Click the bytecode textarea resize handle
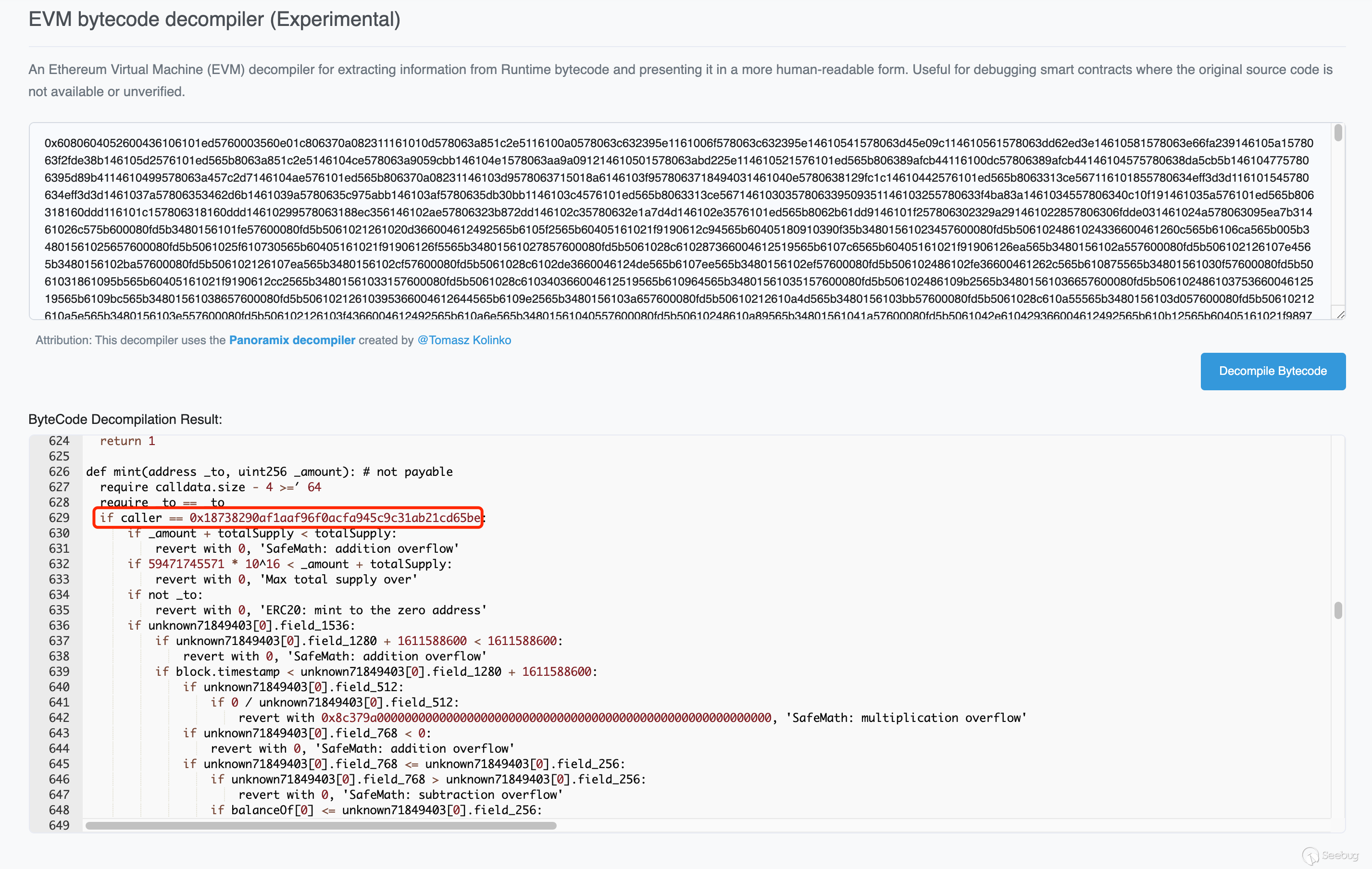Screen dimensions: 1372x869 point(1340,314)
